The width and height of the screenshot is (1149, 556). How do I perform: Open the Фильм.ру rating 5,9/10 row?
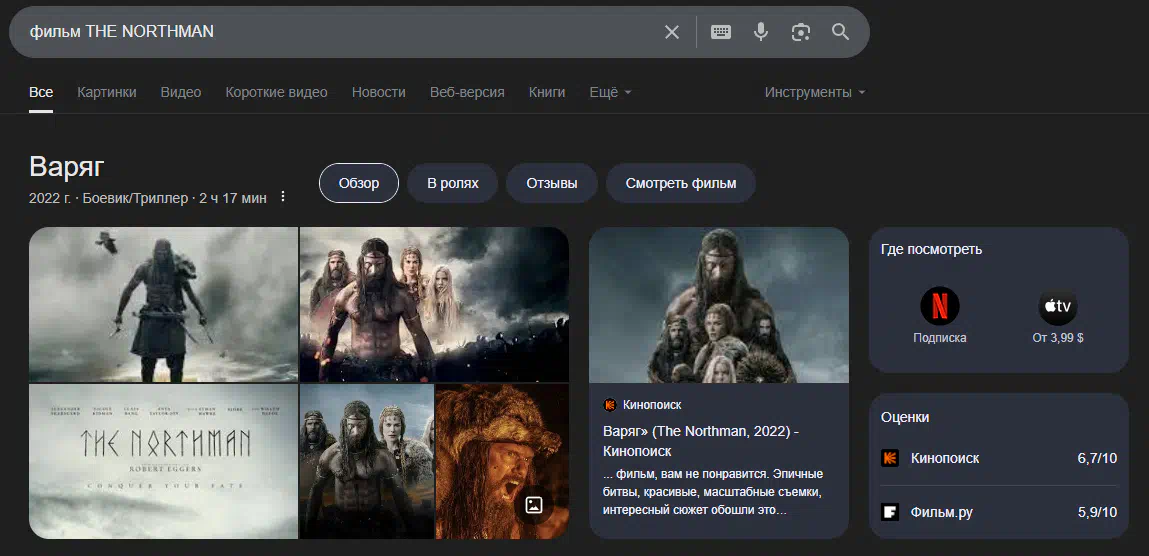coord(998,512)
